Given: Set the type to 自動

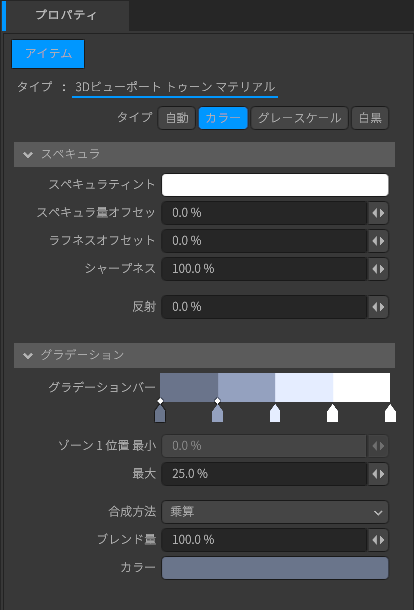Looking at the screenshot, I should pyautogui.click(x=177, y=118).
